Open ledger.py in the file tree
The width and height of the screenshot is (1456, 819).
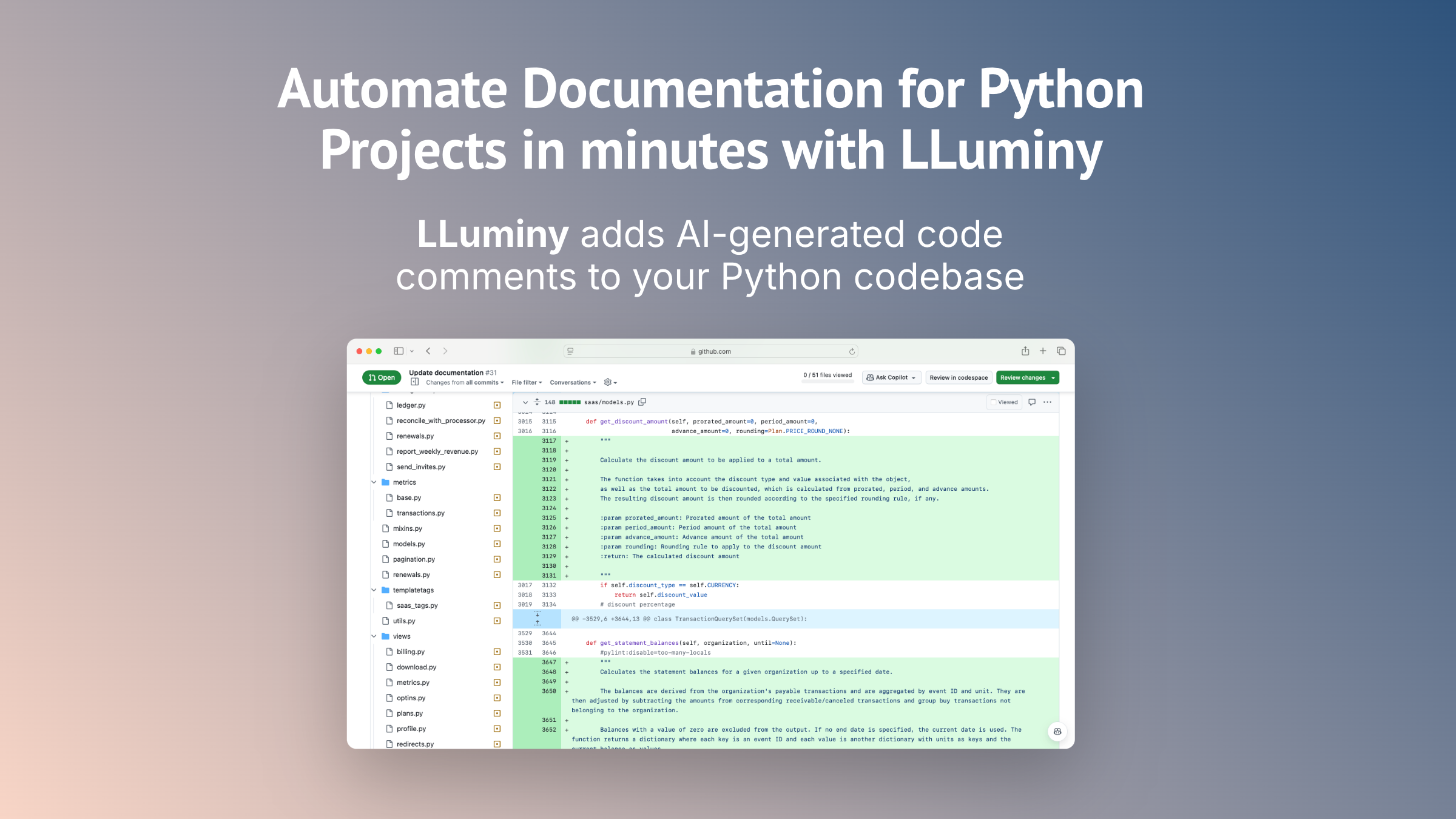click(x=411, y=405)
